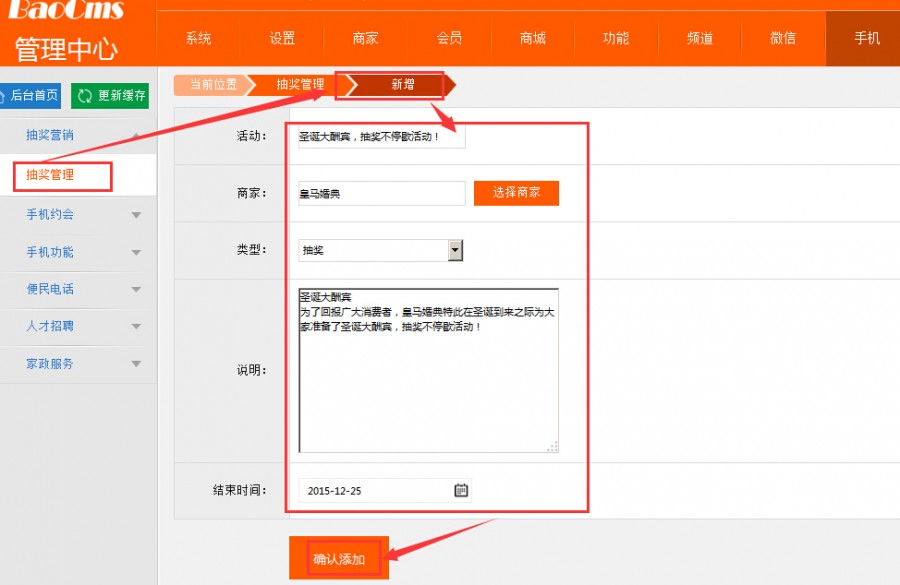The width and height of the screenshot is (900, 585).
Task: Open the 频道 top menu
Action: click(x=700, y=38)
